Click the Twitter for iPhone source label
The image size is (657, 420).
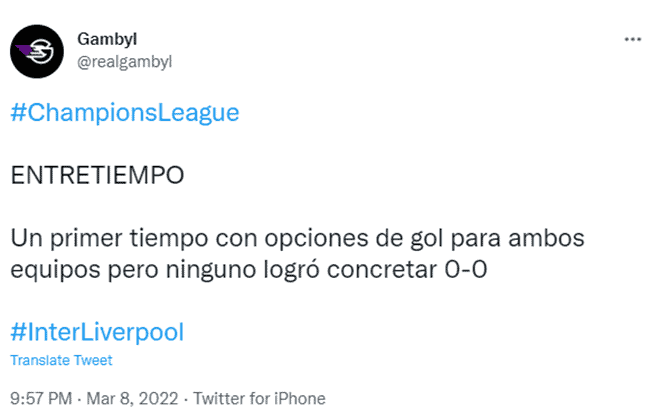tap(259, 399)
